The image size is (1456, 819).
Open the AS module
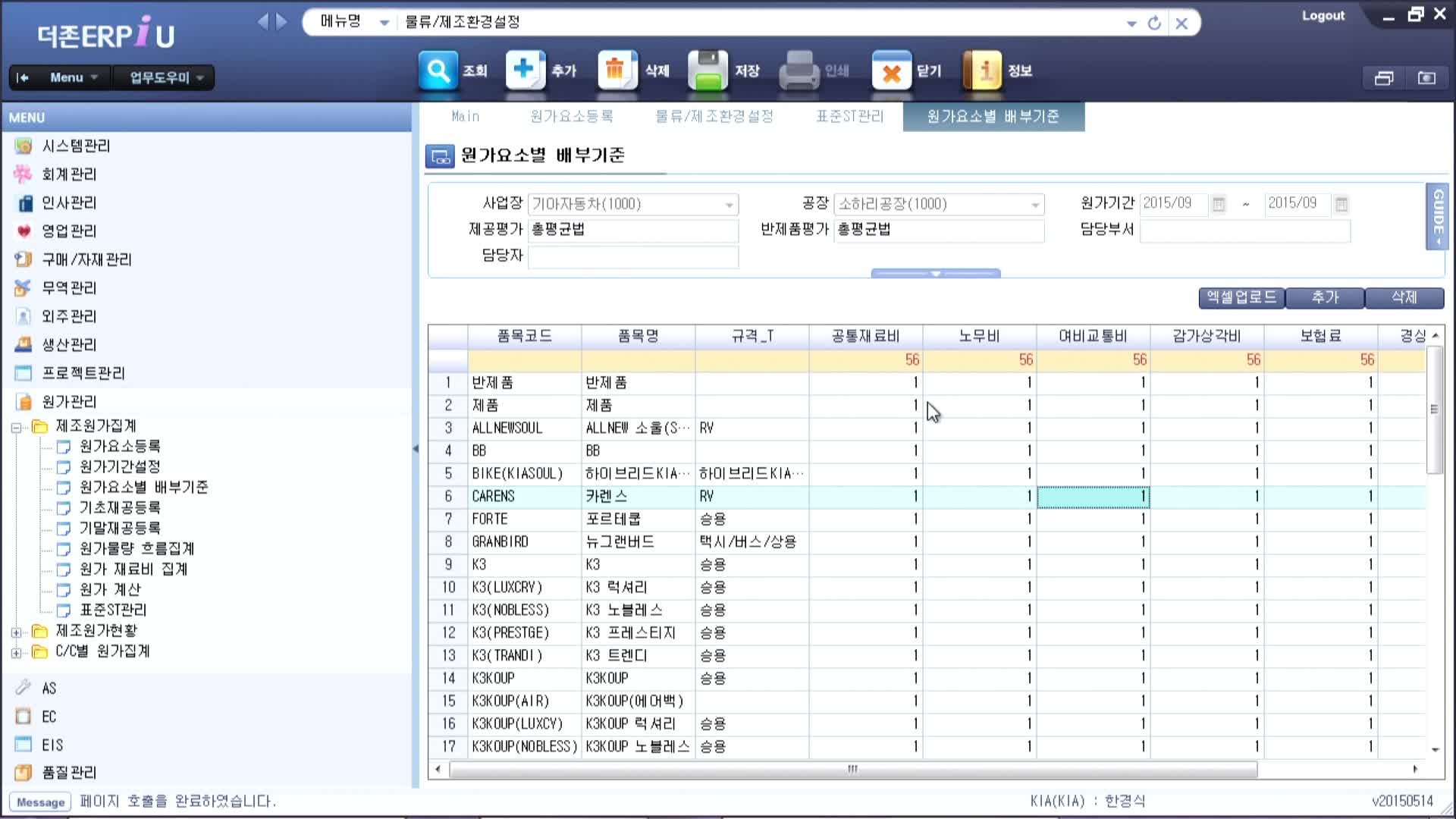(49, 689)
